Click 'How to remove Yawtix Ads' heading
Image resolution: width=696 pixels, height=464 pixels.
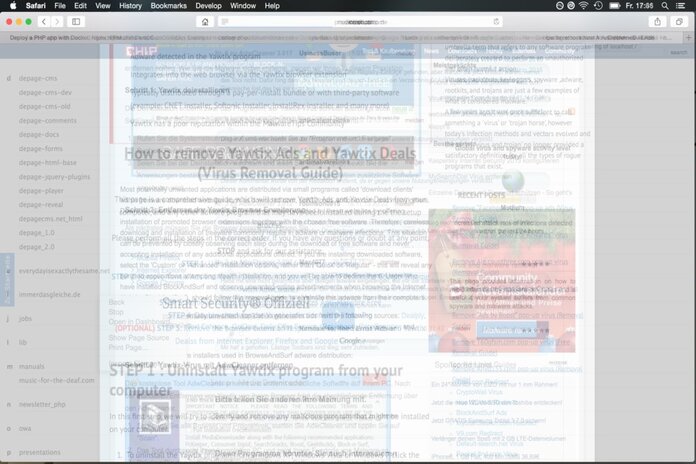coord(270,163)
